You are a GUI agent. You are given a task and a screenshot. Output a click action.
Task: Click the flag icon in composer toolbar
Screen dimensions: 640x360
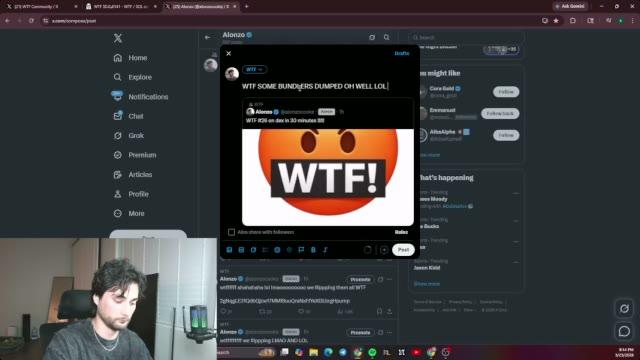coord(301,250)
